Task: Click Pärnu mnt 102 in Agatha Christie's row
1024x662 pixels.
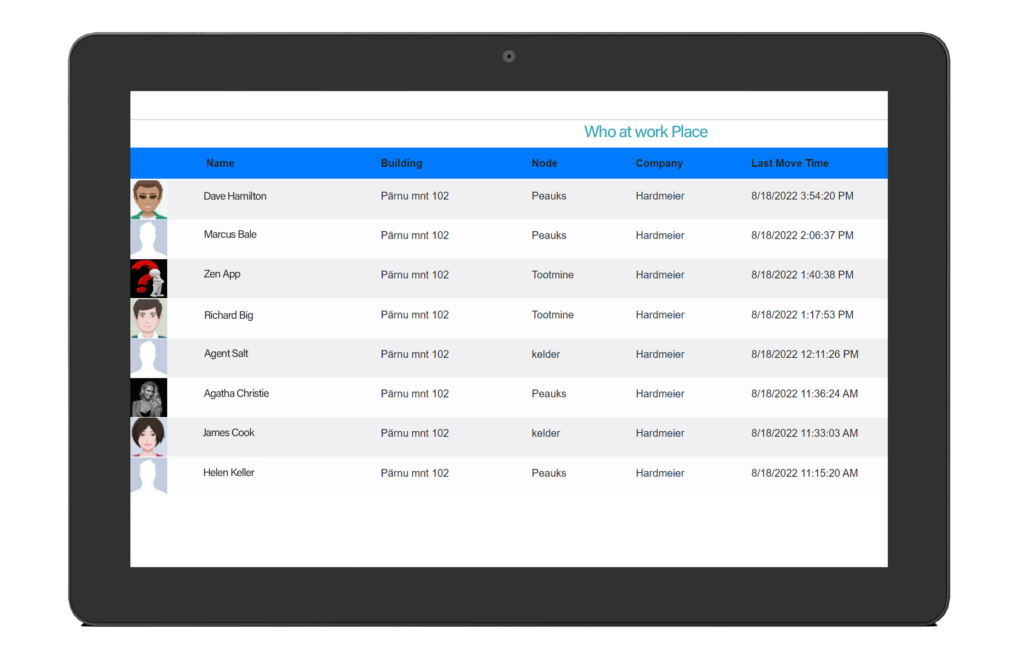Action: coord(415,394)
